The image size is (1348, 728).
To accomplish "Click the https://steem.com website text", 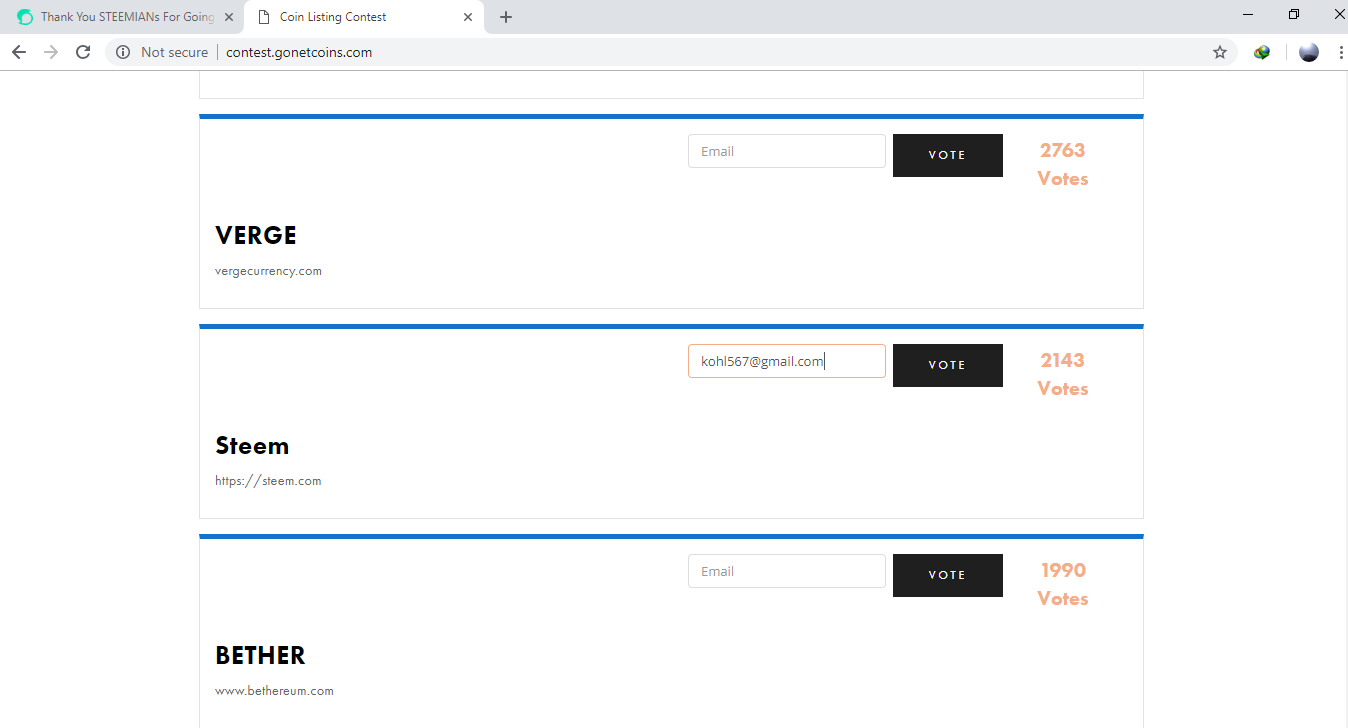I will click(268, 481).
